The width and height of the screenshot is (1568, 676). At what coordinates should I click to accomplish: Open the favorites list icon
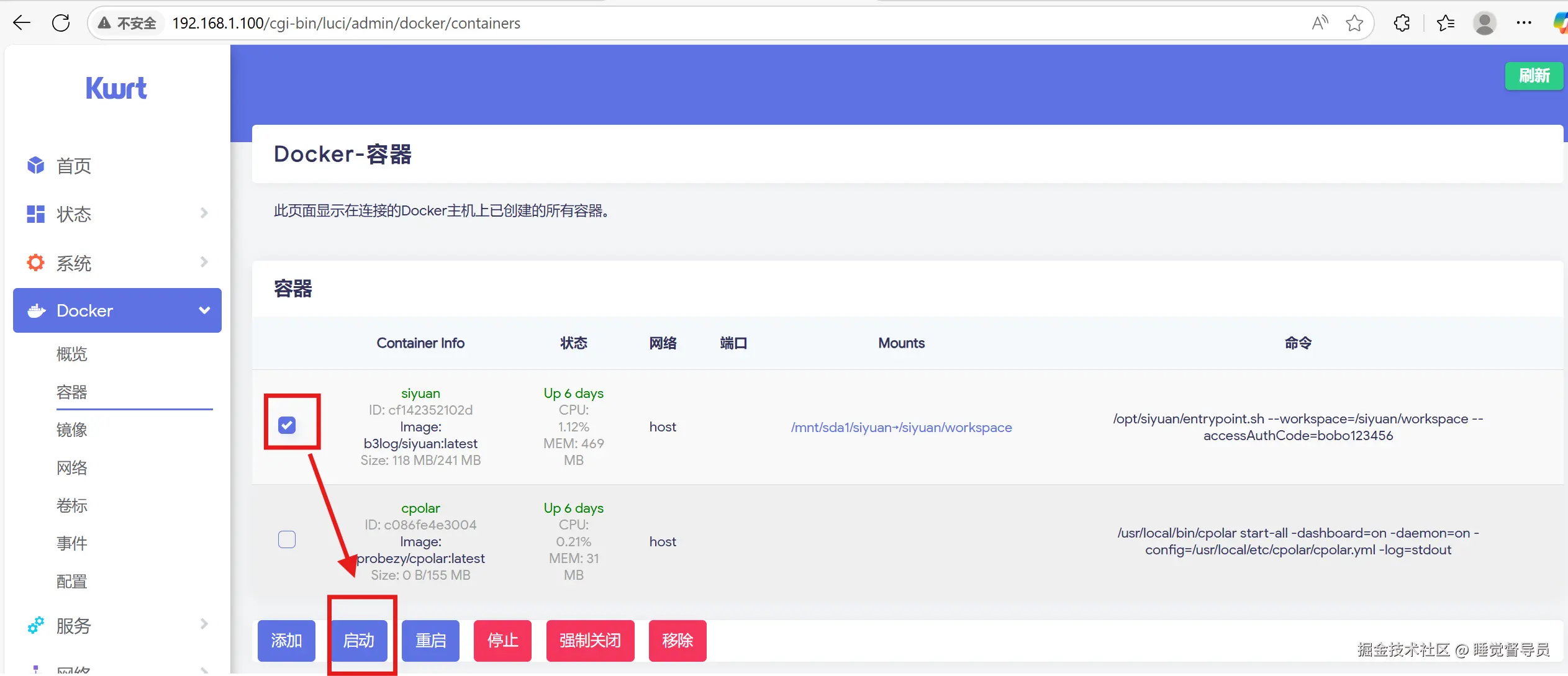click(1445, 23)
